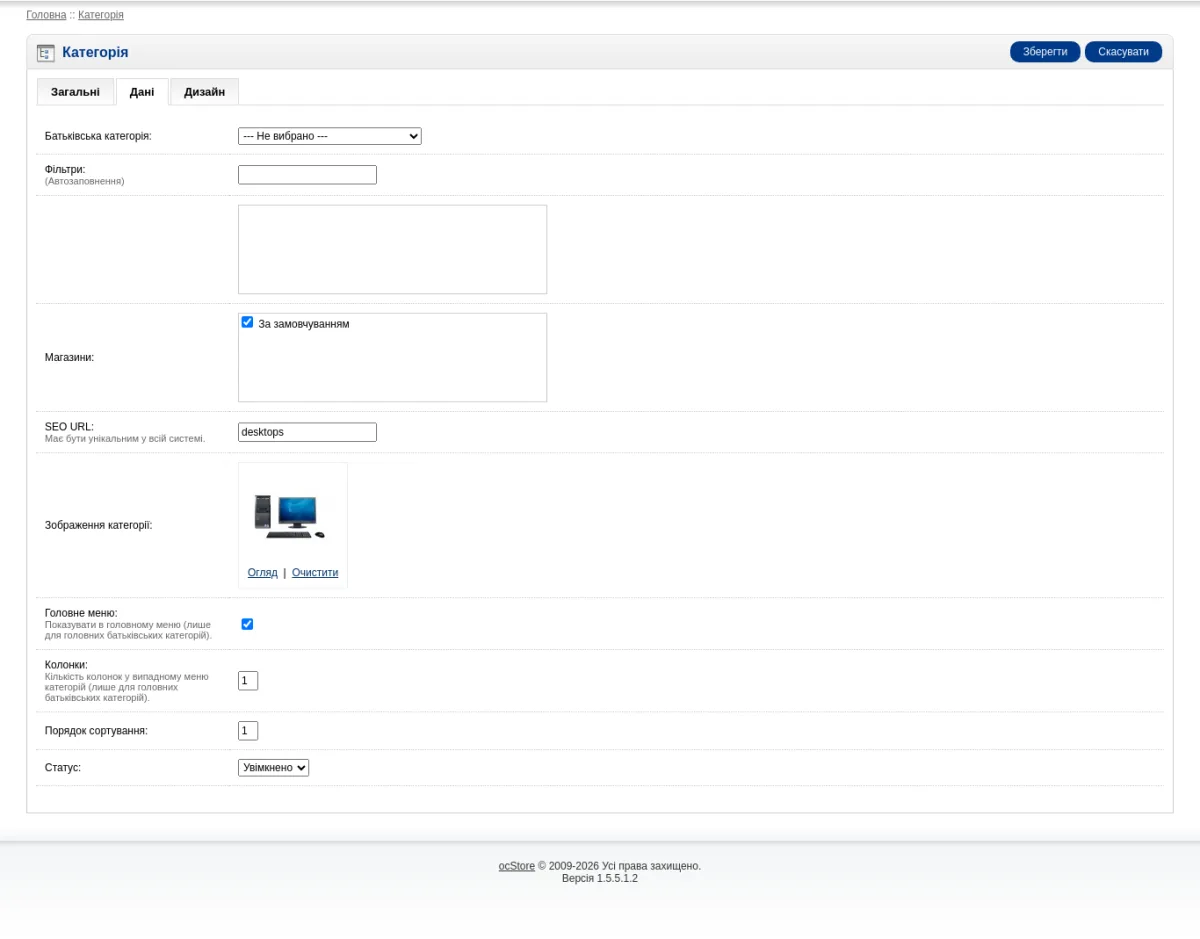Open the Категорія breadcrumb link
Screen dimensions: 1200x939
coord(101,15)
